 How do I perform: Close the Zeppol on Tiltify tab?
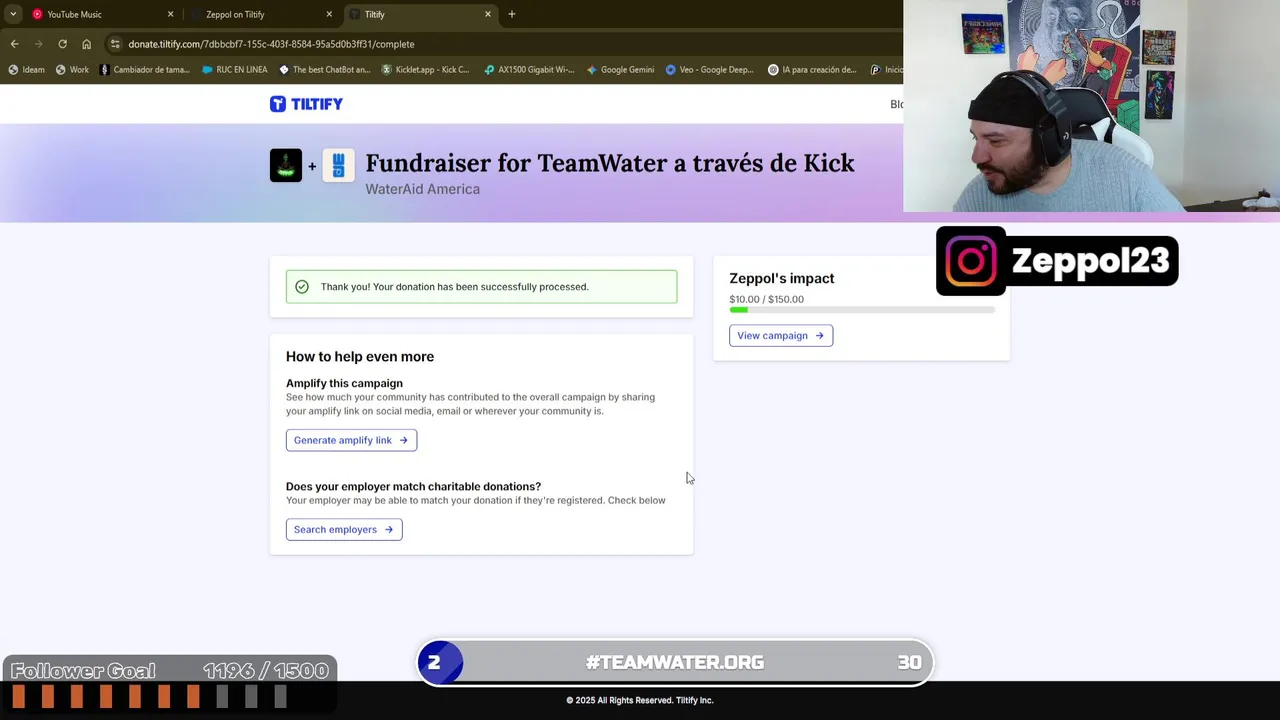329,14
